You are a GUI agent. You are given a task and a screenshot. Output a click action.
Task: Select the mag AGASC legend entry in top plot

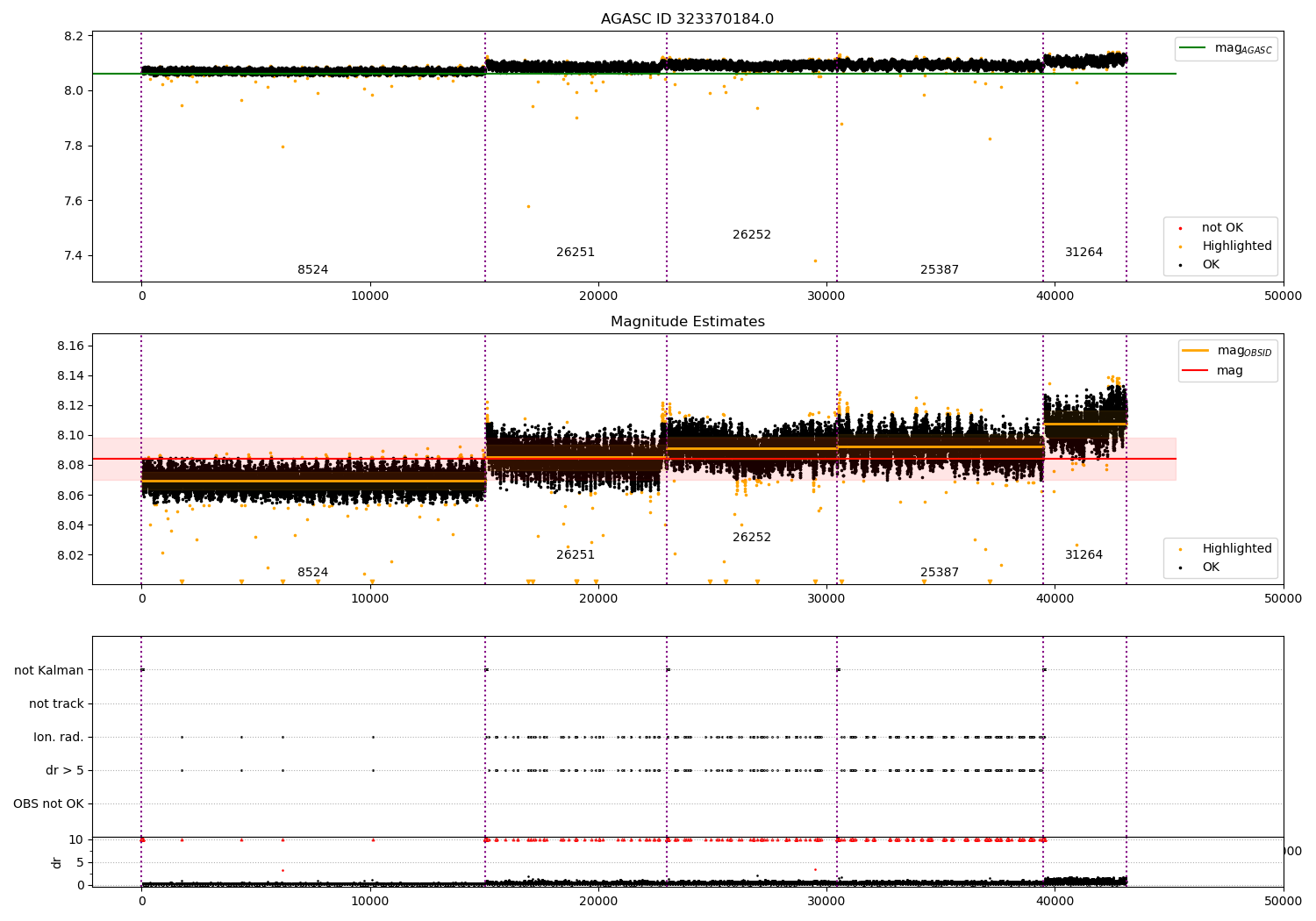click(1226, 48)
